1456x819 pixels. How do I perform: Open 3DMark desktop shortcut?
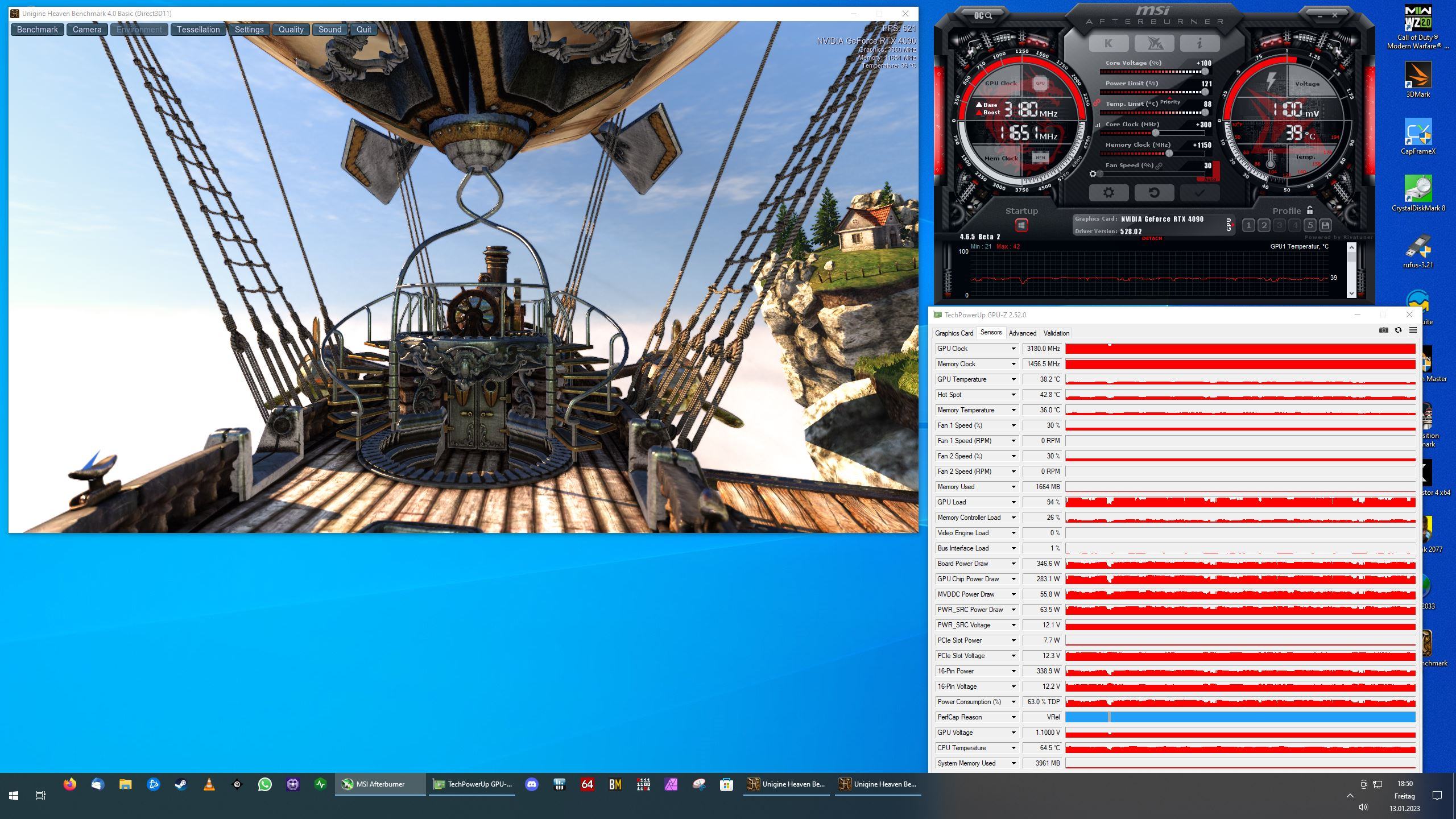(x=1418, y=80)
